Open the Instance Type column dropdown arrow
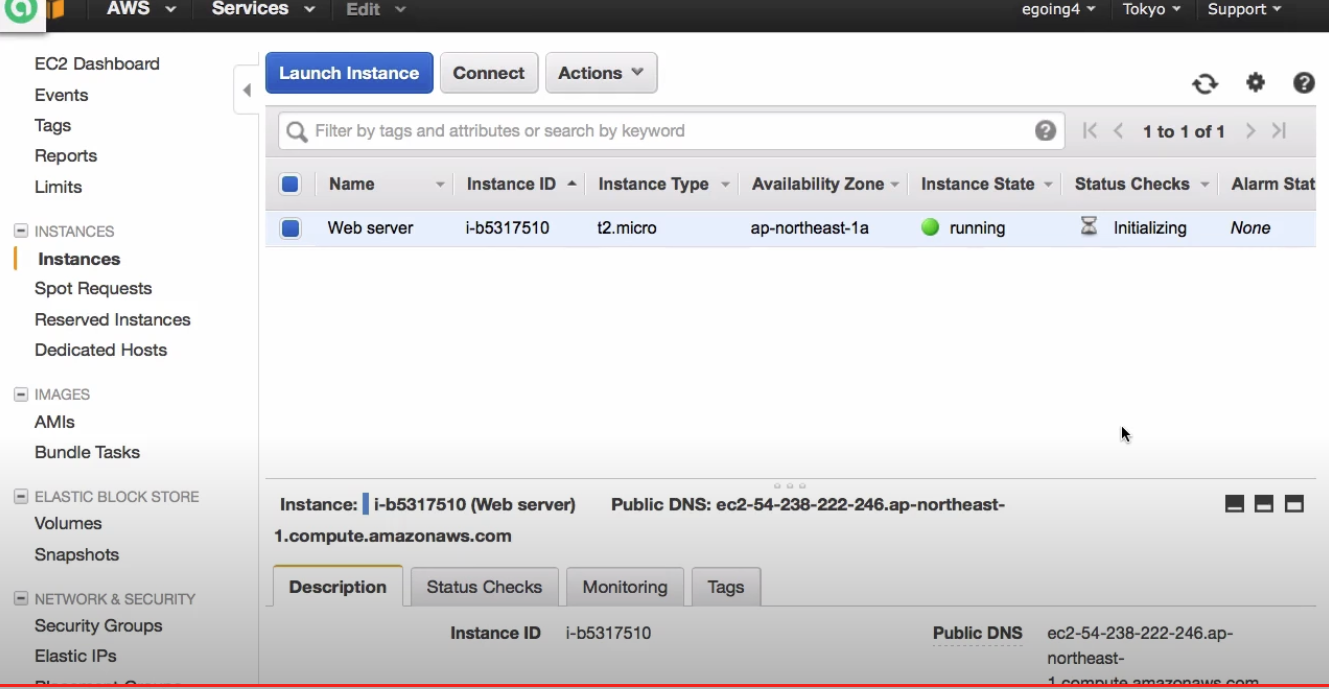Image resolution: width=1329 pixels, height=689 pixels. (725, 185)
